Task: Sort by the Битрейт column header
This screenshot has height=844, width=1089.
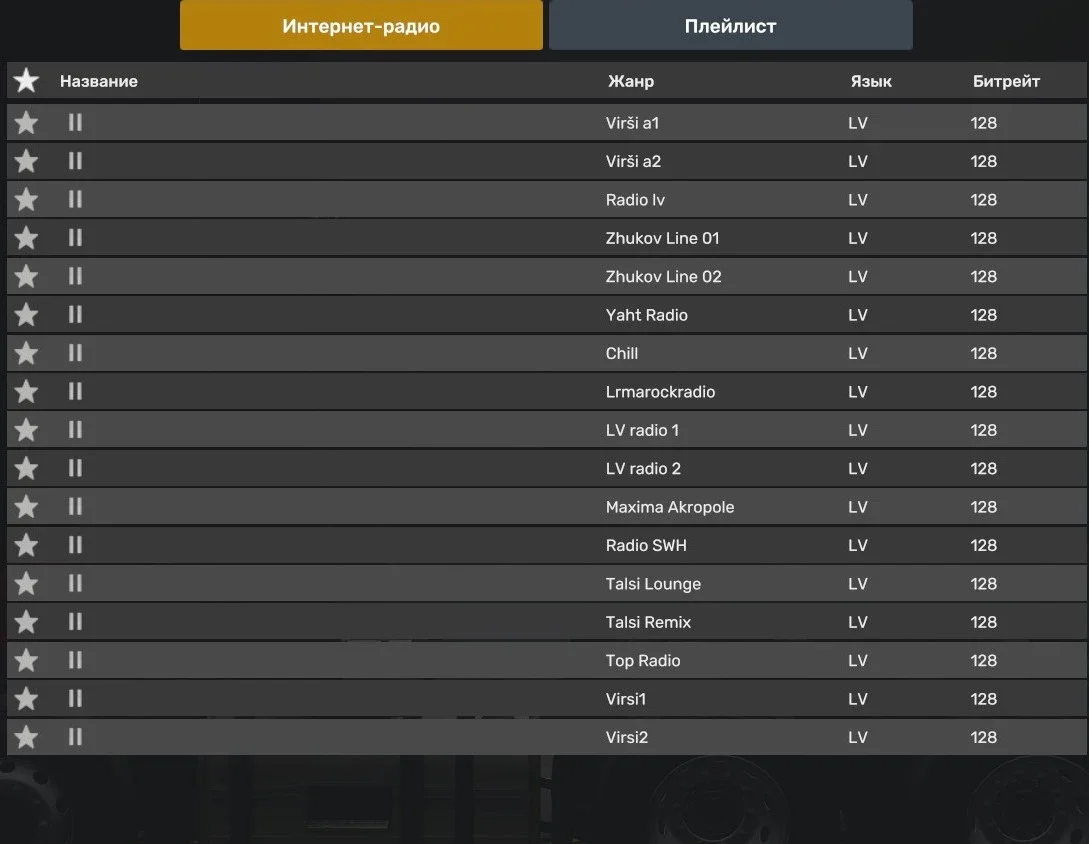Action: (1006, 81)
